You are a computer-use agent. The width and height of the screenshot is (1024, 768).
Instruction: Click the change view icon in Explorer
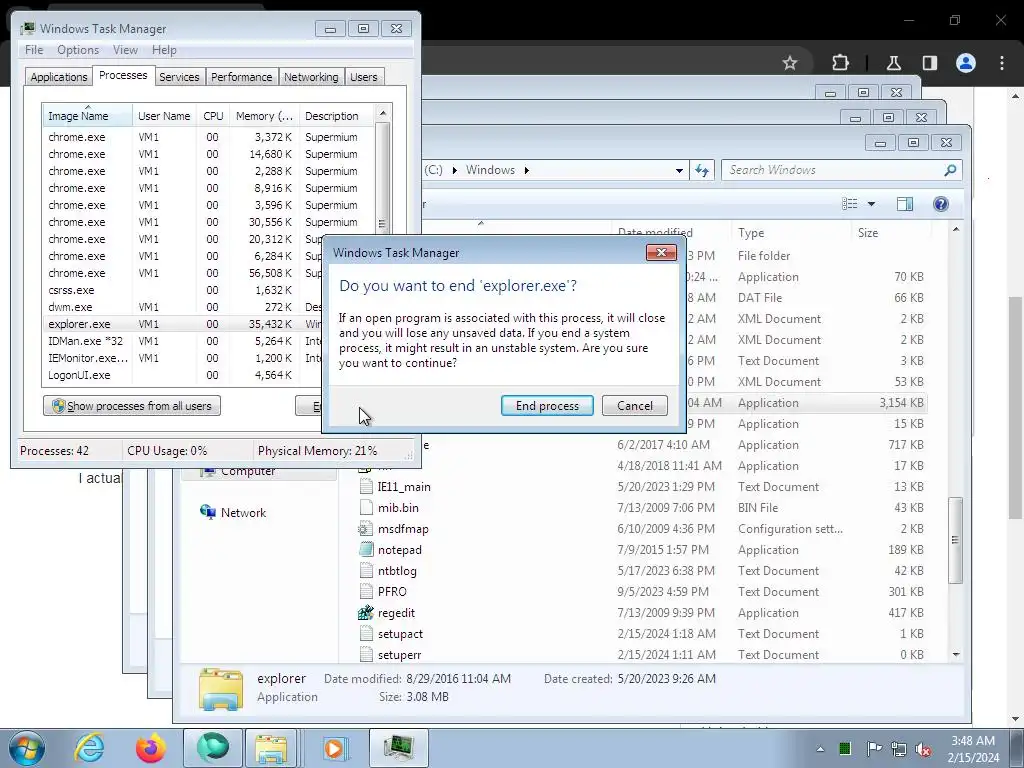[x=850, y=204]
